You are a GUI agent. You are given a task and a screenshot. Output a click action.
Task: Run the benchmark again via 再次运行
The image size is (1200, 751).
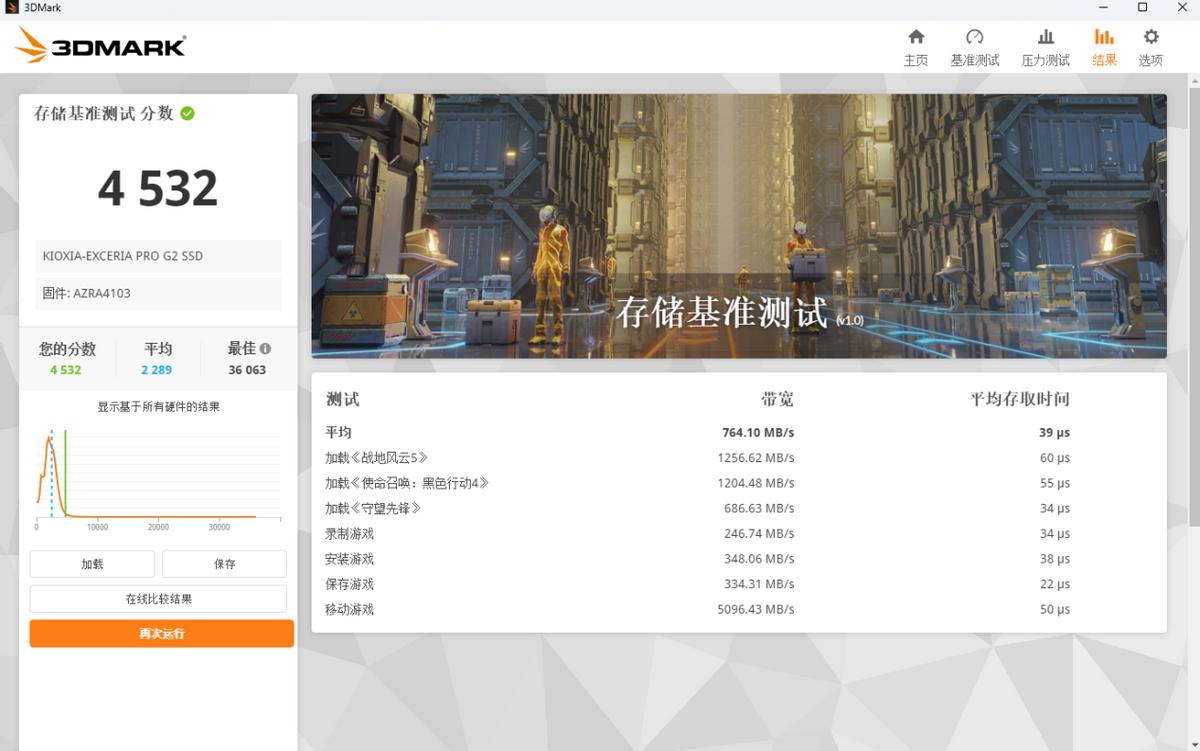(x=161, y=633)
